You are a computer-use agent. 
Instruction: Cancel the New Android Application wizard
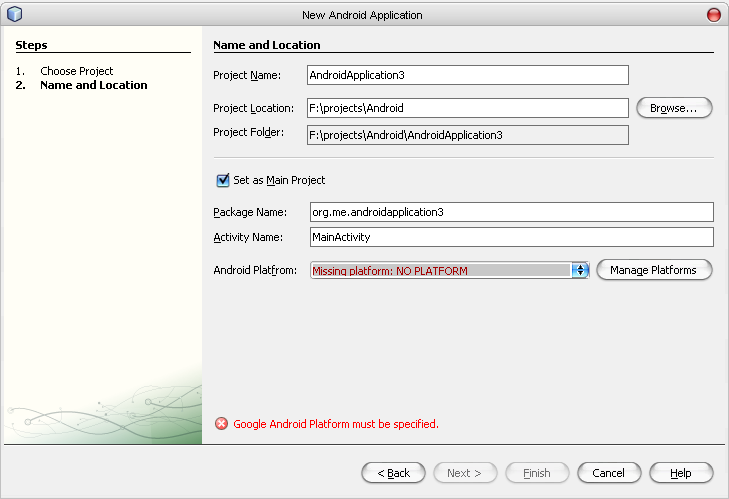609,473
